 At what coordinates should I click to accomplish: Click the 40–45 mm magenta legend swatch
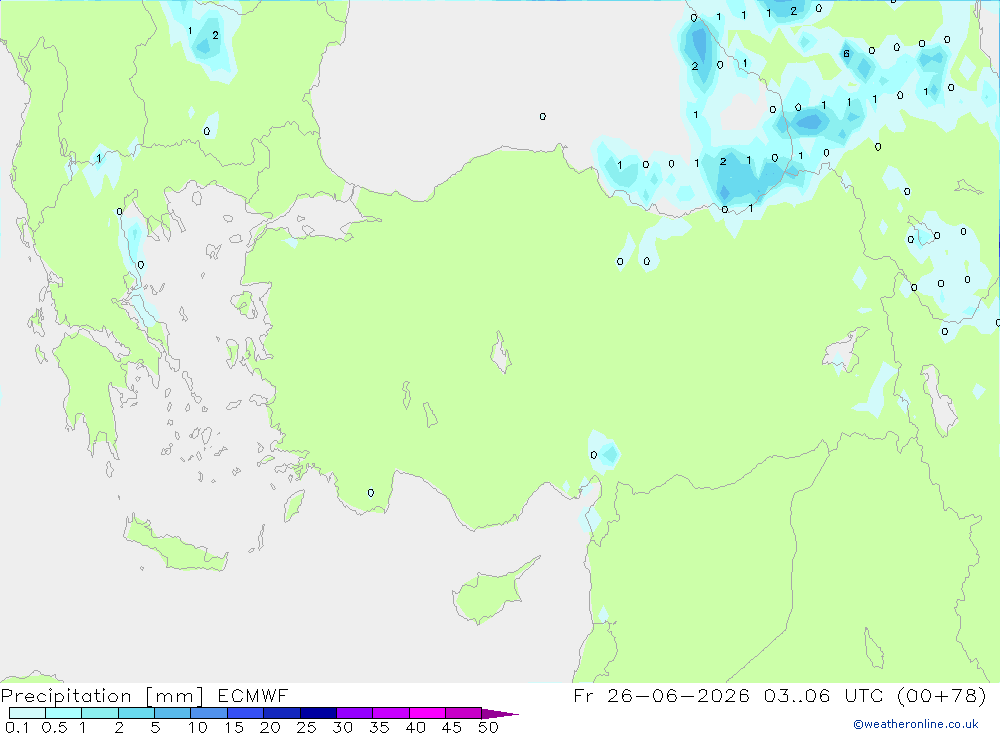coord(427,713)
